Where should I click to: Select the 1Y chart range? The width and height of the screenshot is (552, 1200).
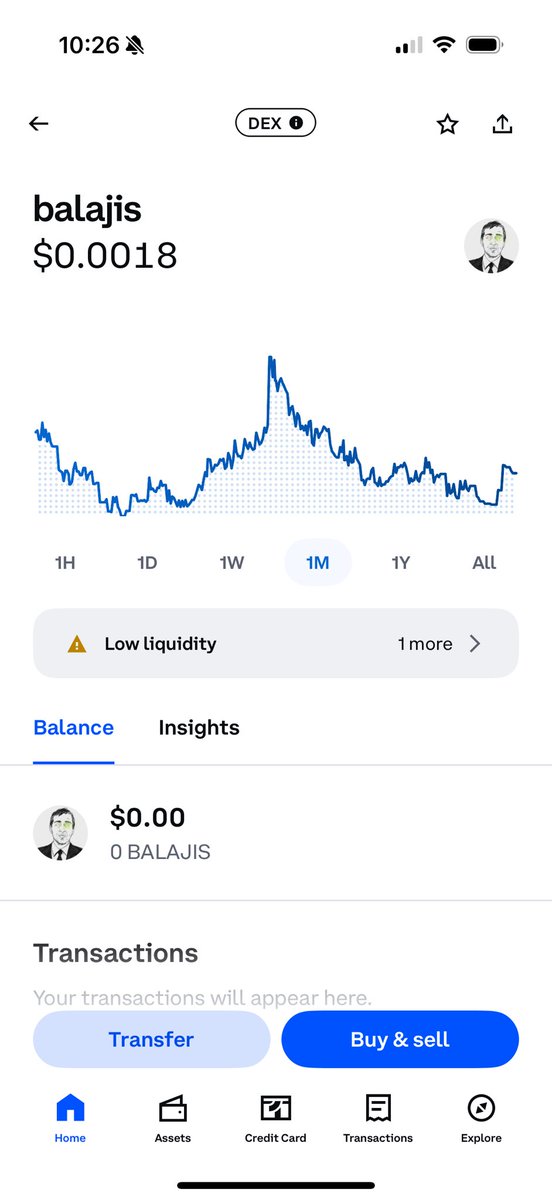(401, 563)
